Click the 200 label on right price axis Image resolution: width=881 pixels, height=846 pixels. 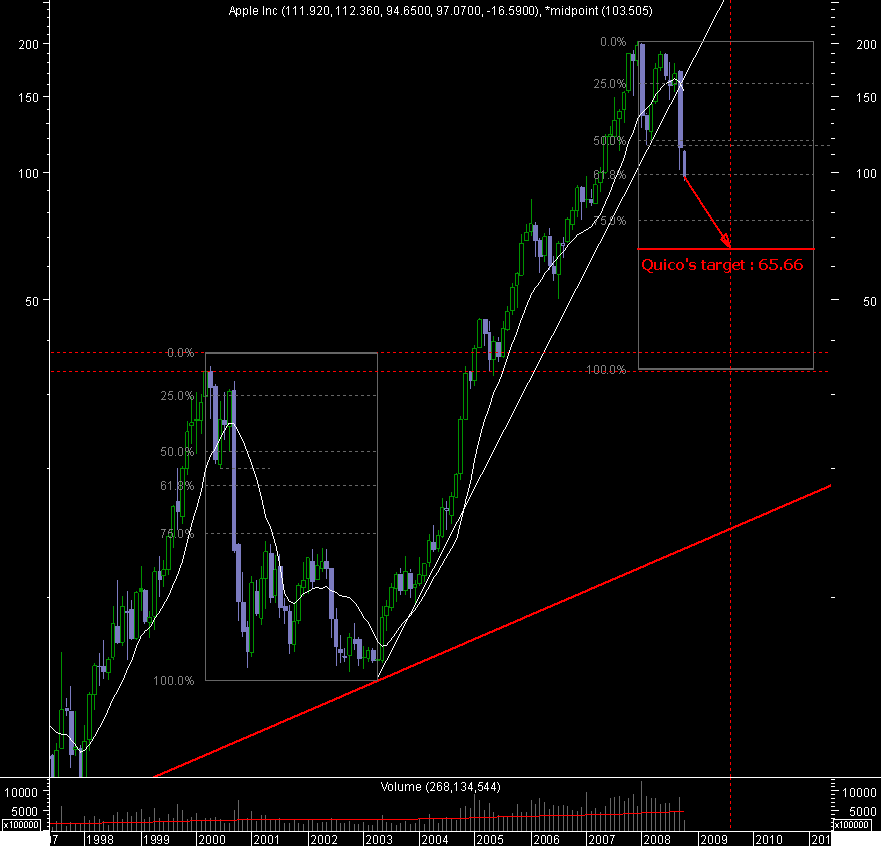click(x=866, y=44)
